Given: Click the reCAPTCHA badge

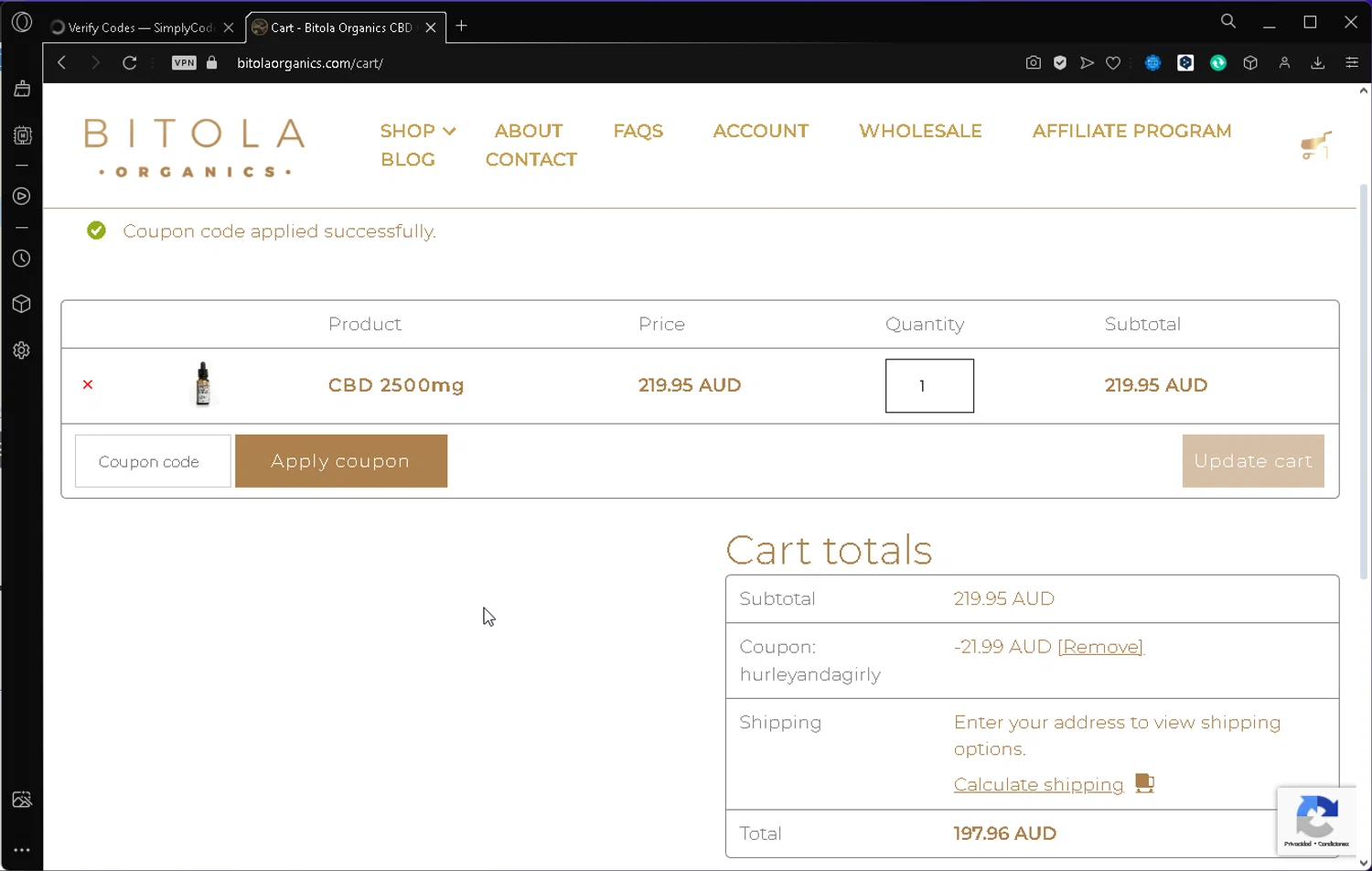Looking at the screenshot, I should point(1316,821).
